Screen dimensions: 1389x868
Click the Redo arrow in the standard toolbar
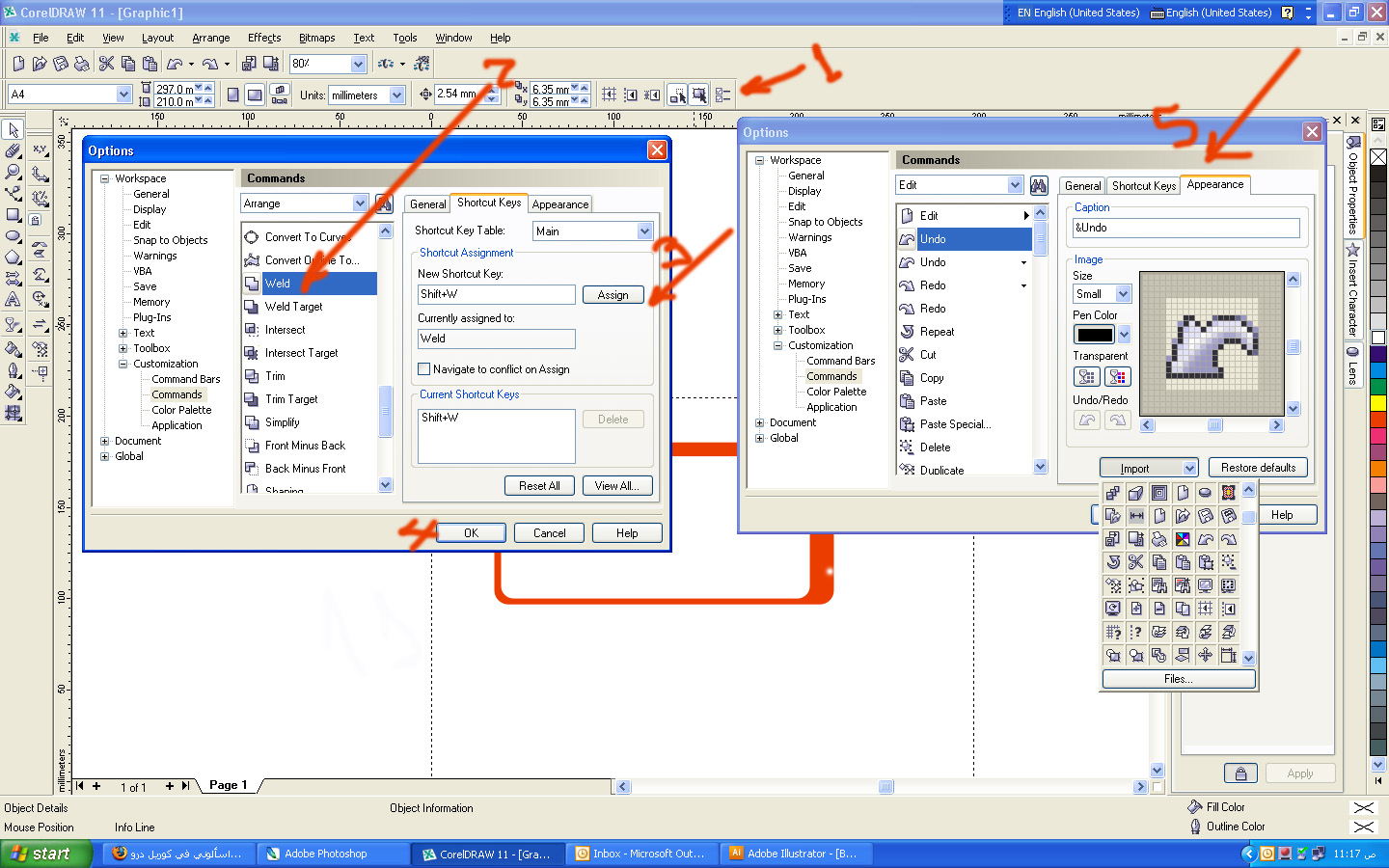[x=209, y=64]
